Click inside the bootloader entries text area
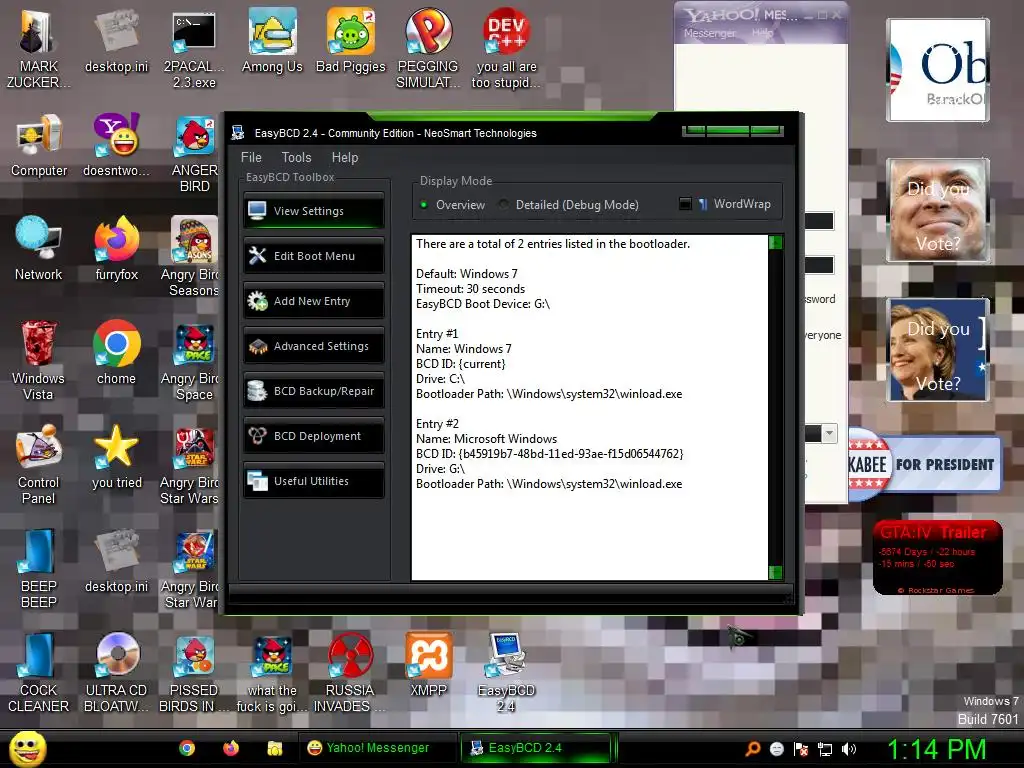 [x=590, y=407]
